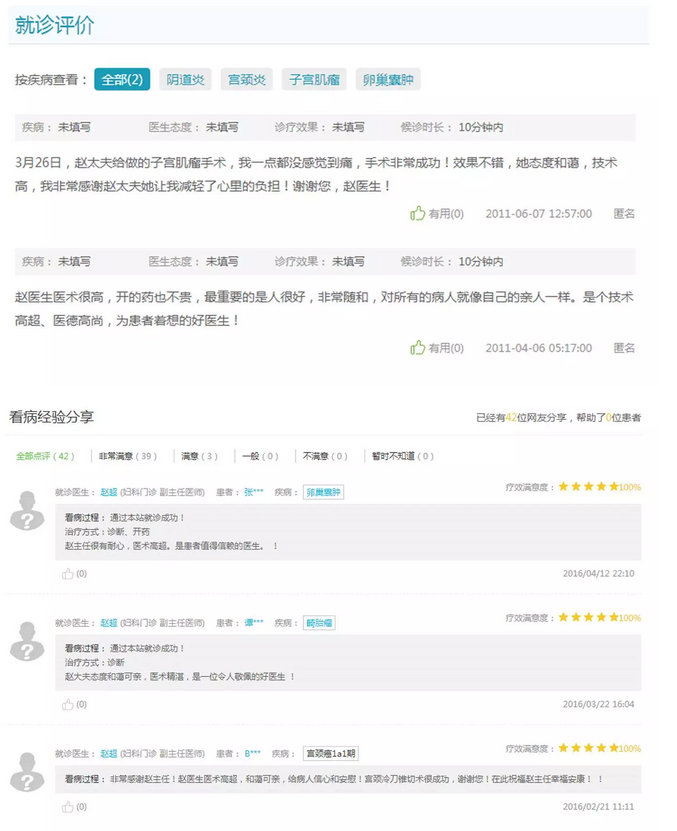The image size is (677, 831).
Task: Click star rating of the 2016/04/12 review
Action: click(588, 487)
